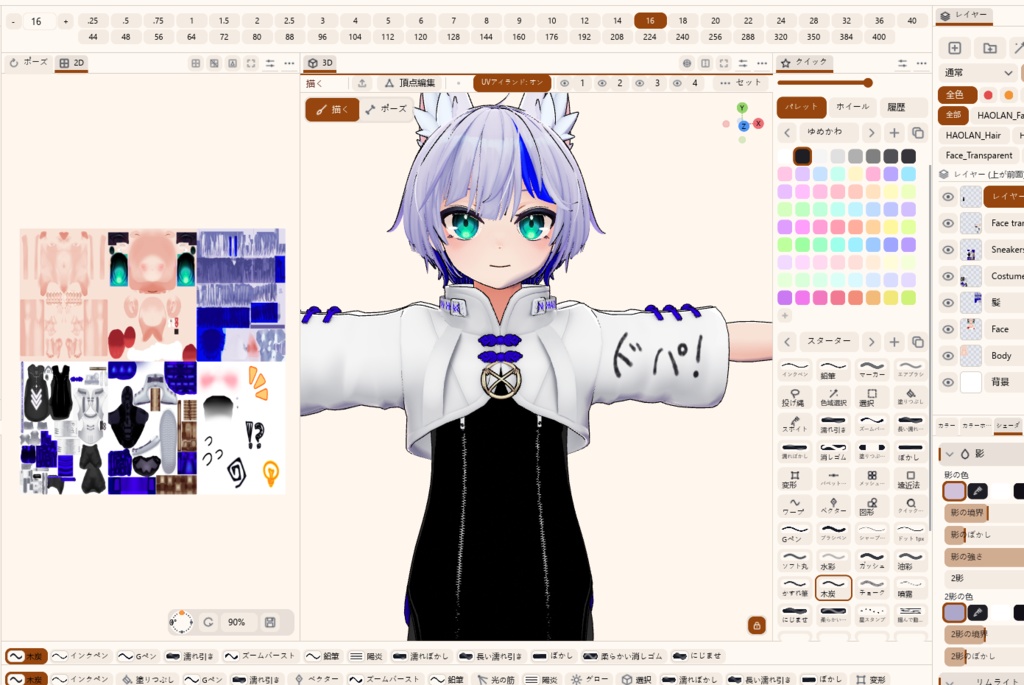Select the ソフト丸 soft round brush

point(795,560)
